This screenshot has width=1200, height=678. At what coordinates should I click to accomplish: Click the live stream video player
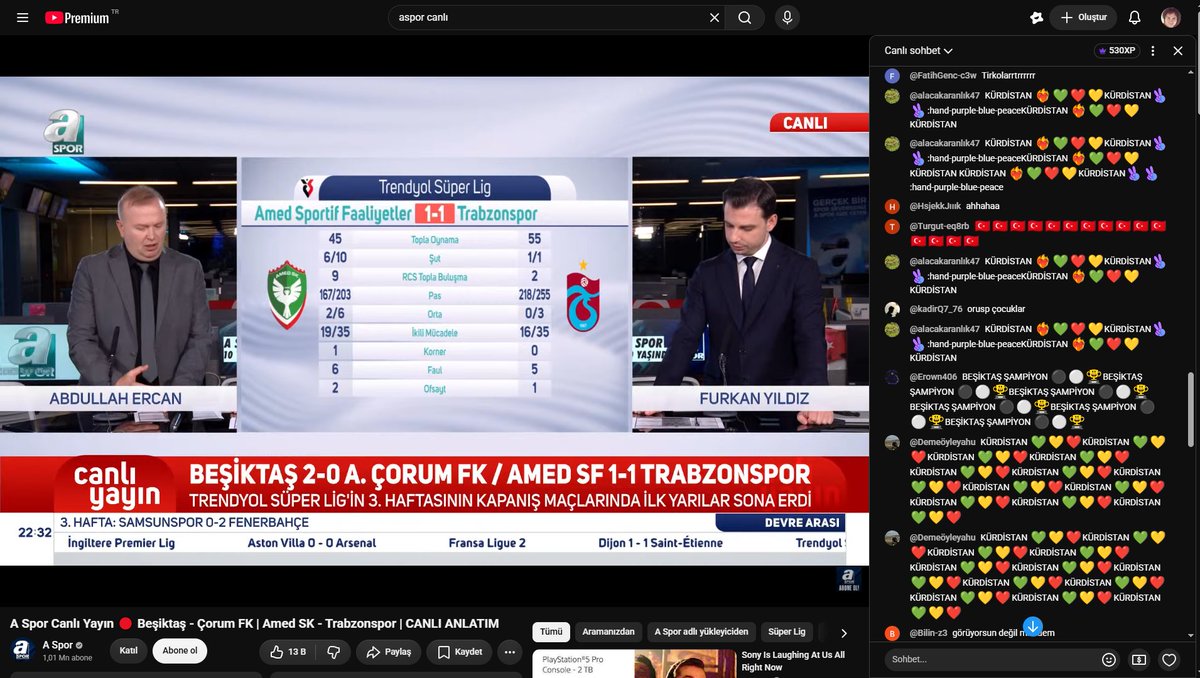point(434,320)
